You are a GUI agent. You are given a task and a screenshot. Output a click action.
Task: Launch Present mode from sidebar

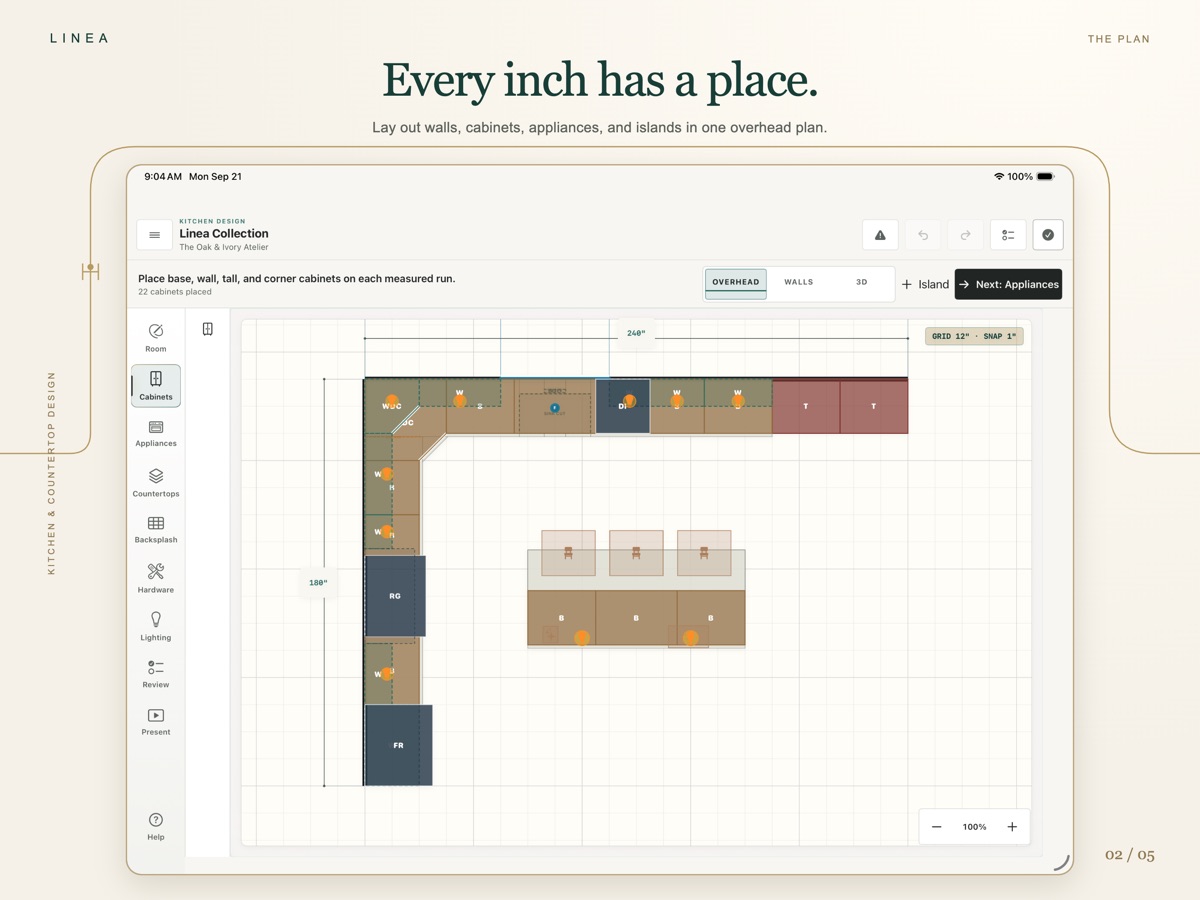coord(156,722)
